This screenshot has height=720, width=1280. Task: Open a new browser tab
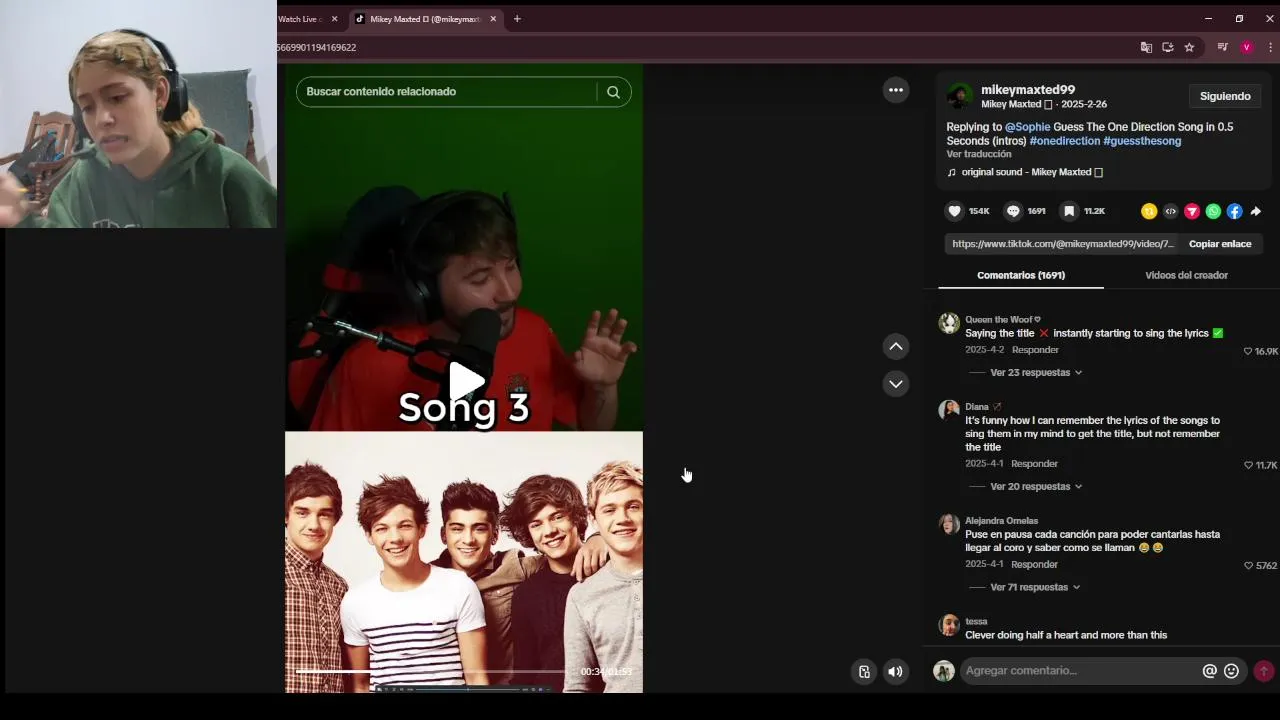coord(517,19)
